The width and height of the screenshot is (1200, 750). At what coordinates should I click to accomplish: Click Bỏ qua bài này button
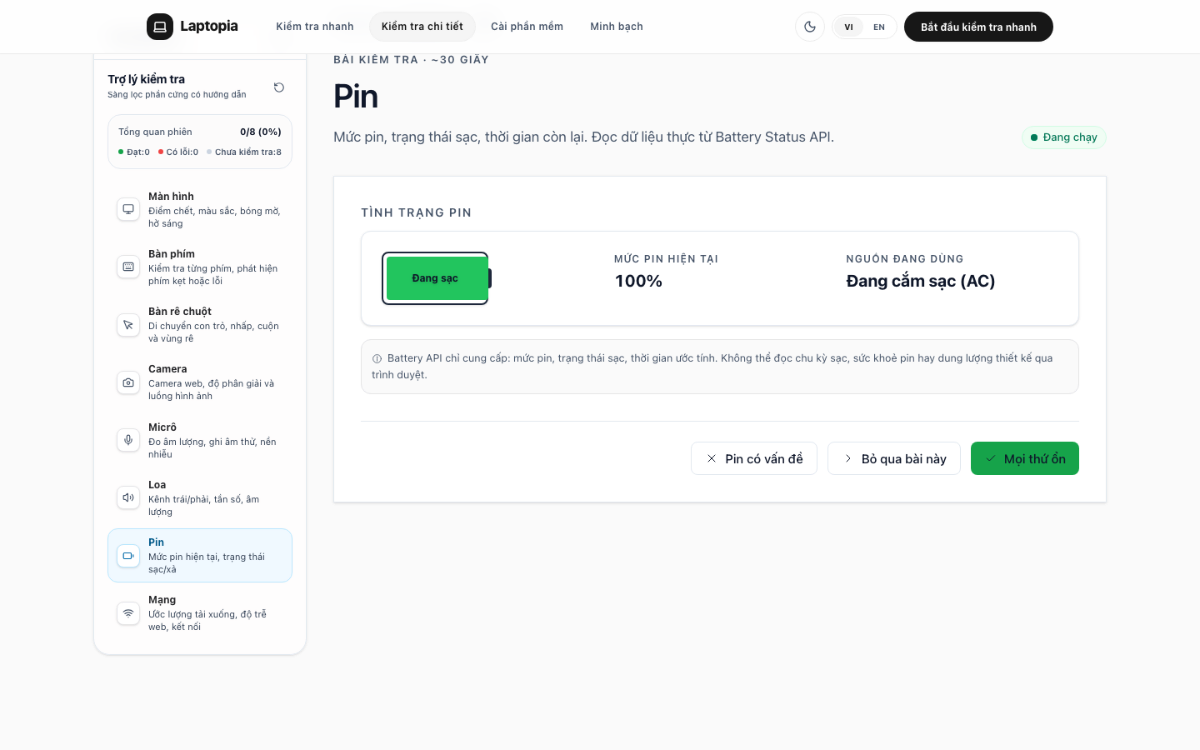tap(894, 458)
